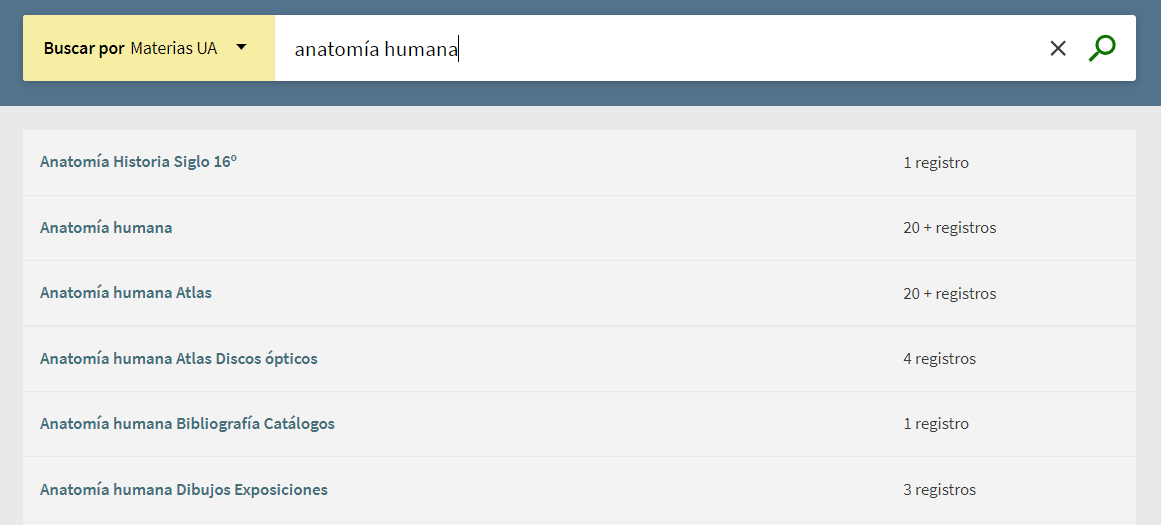This screenshot has width=1161, height=525.
Task: Clear the search text with the X icon
Action: click(x=1058, y=48)
